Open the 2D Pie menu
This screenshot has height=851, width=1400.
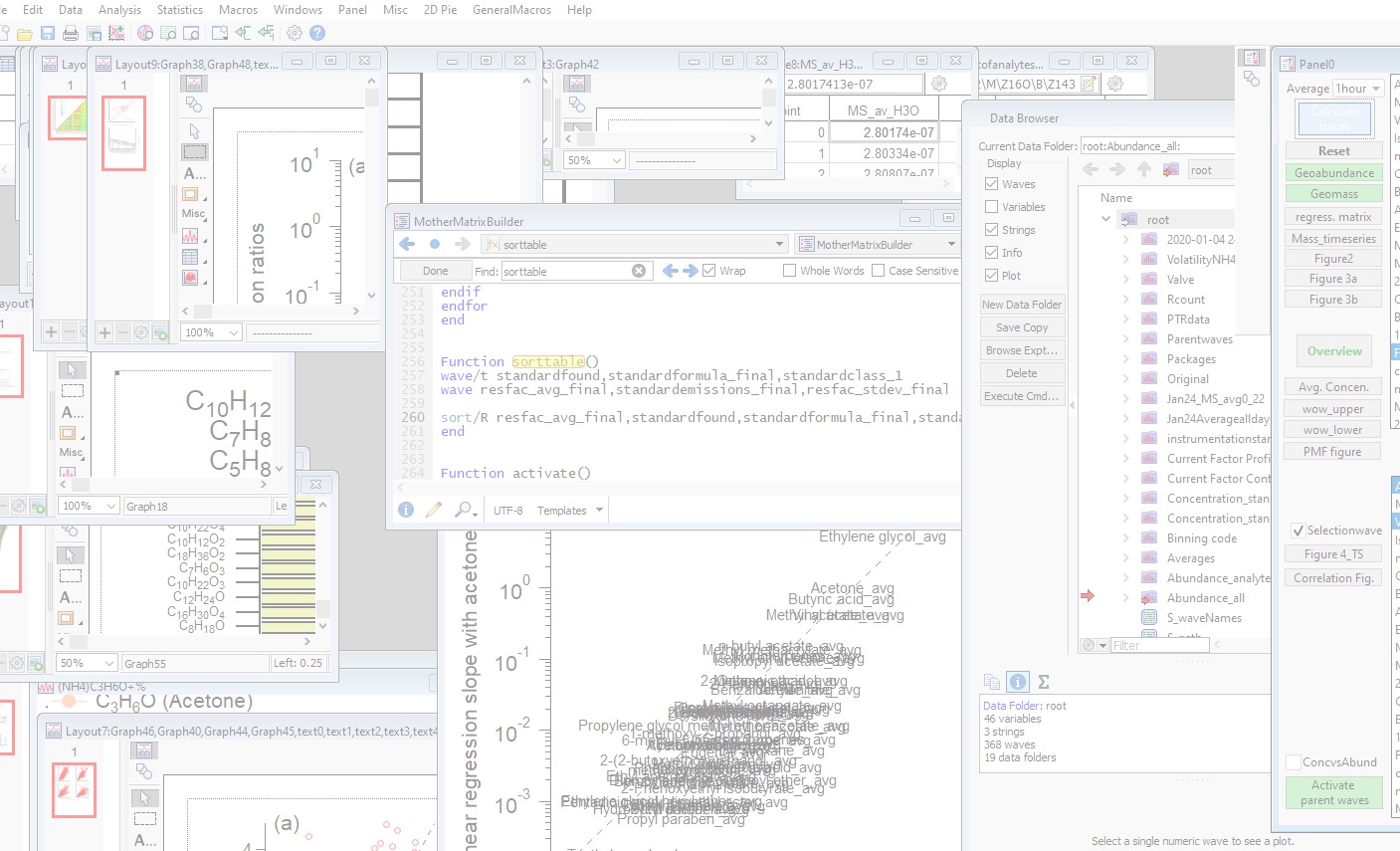tap(440, 10)
